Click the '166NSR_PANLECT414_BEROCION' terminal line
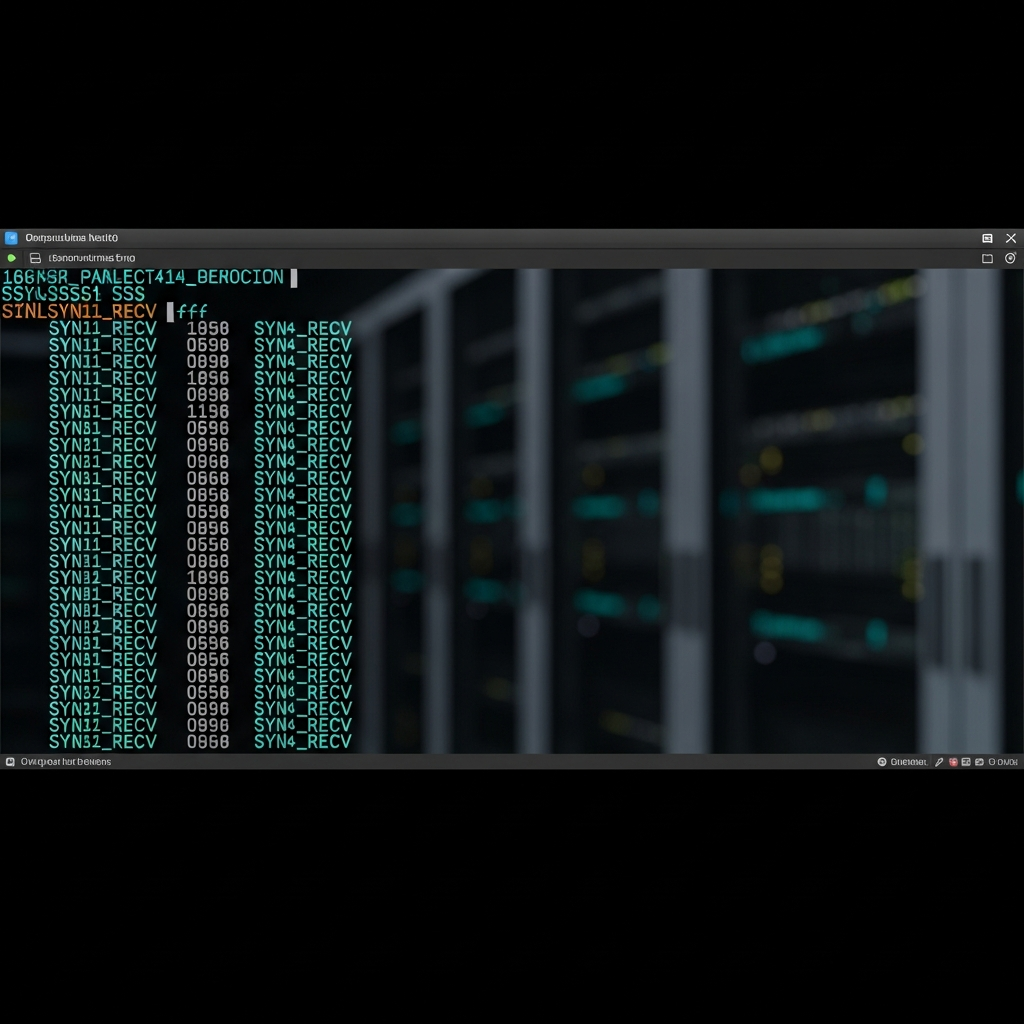Image resolution: width=1024 pixels, height=1024 pixels. 143,277
